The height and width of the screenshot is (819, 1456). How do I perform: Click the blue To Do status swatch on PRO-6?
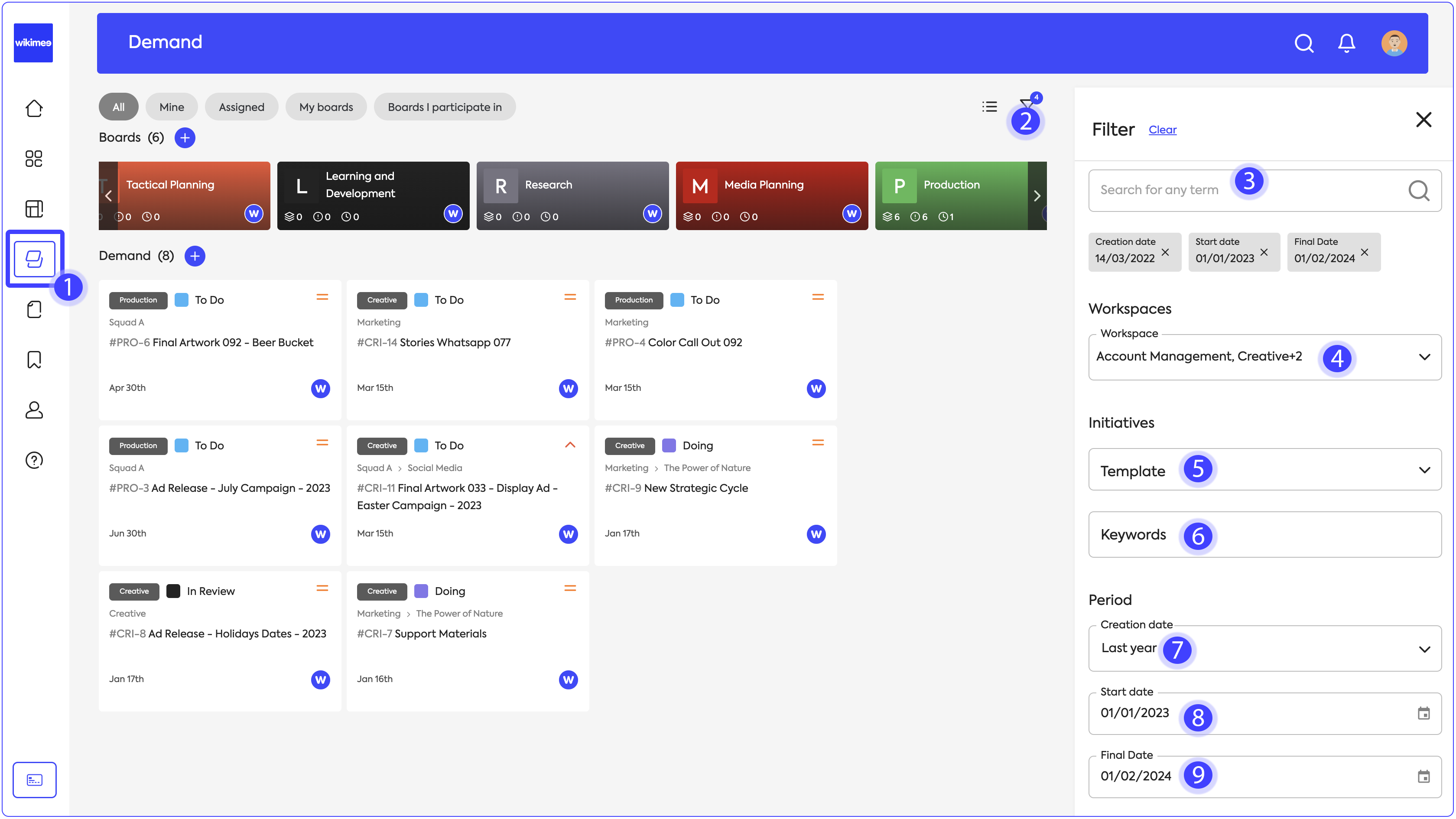click(x=182, y=299)
